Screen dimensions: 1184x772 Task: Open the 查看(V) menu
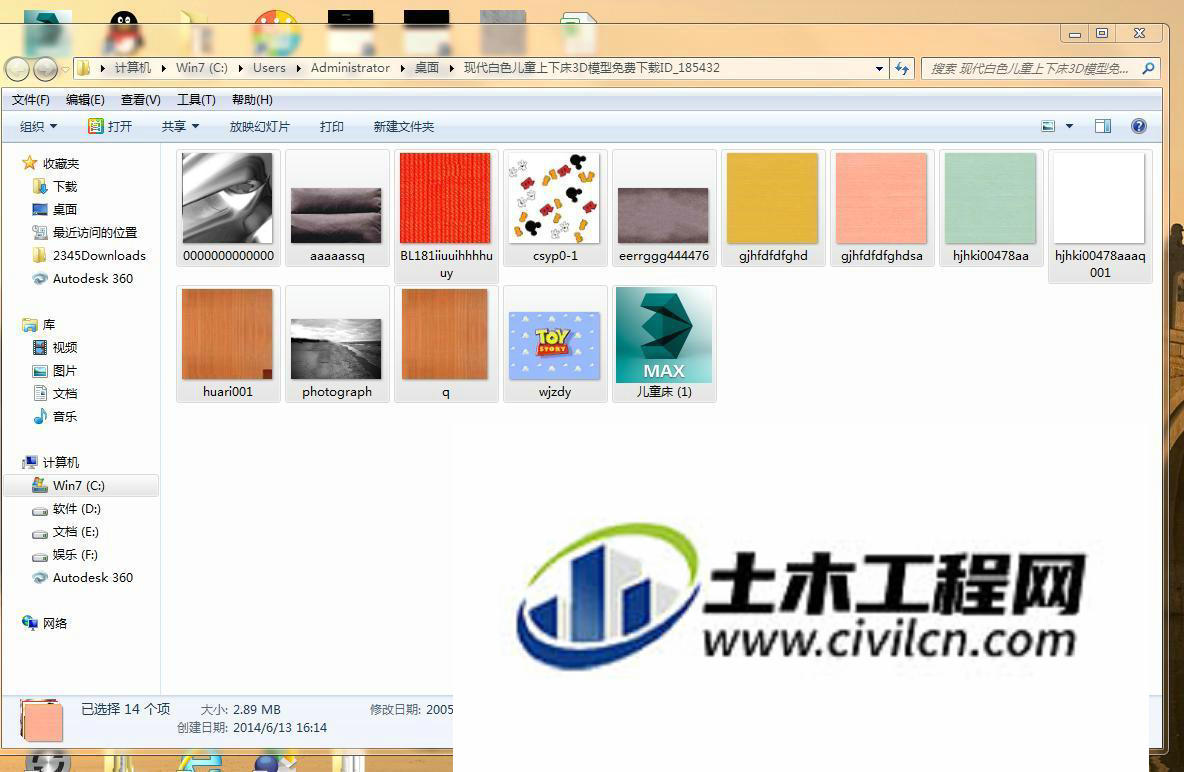tap(140, 100)
